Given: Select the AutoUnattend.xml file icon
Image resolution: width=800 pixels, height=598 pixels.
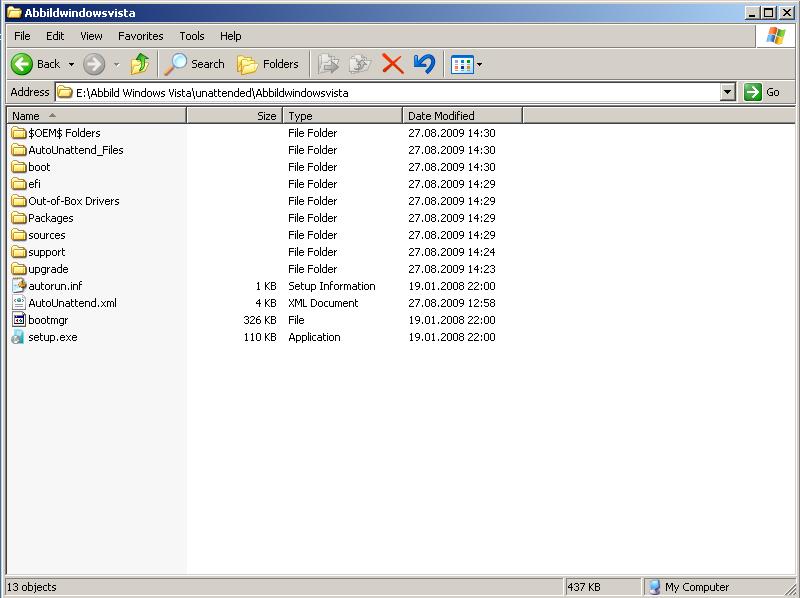Looking at the screenshot, I should tap(19, 303).
